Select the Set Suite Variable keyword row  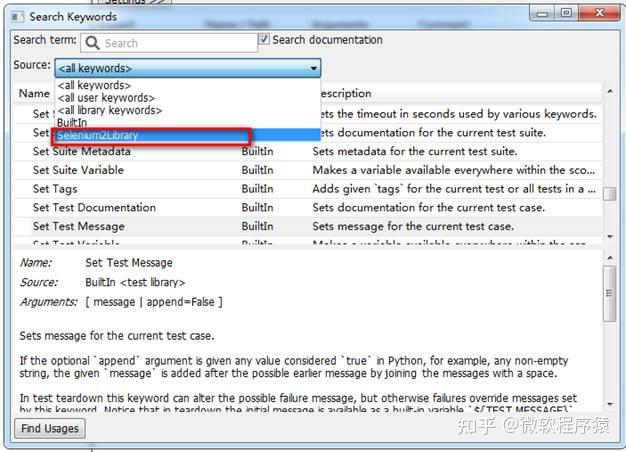click(x=80, y=171)
